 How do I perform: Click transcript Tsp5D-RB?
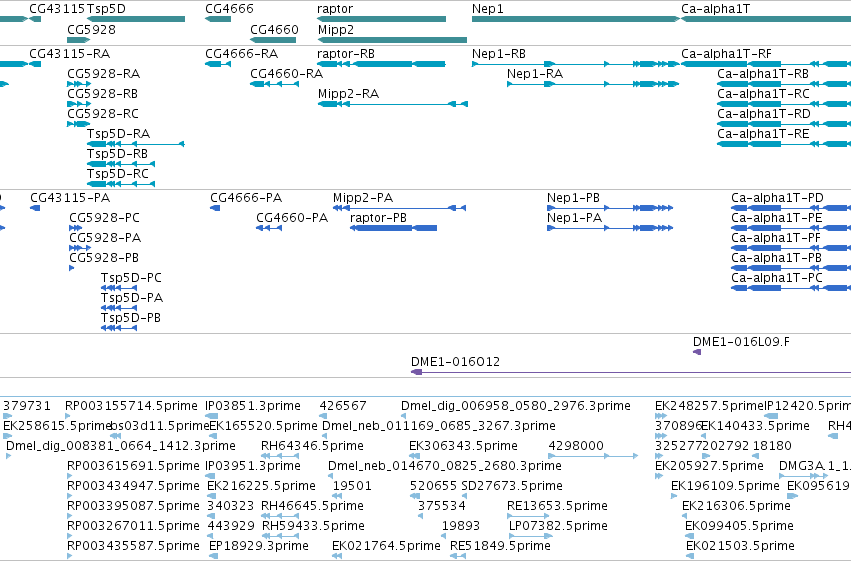coord(117,154)
